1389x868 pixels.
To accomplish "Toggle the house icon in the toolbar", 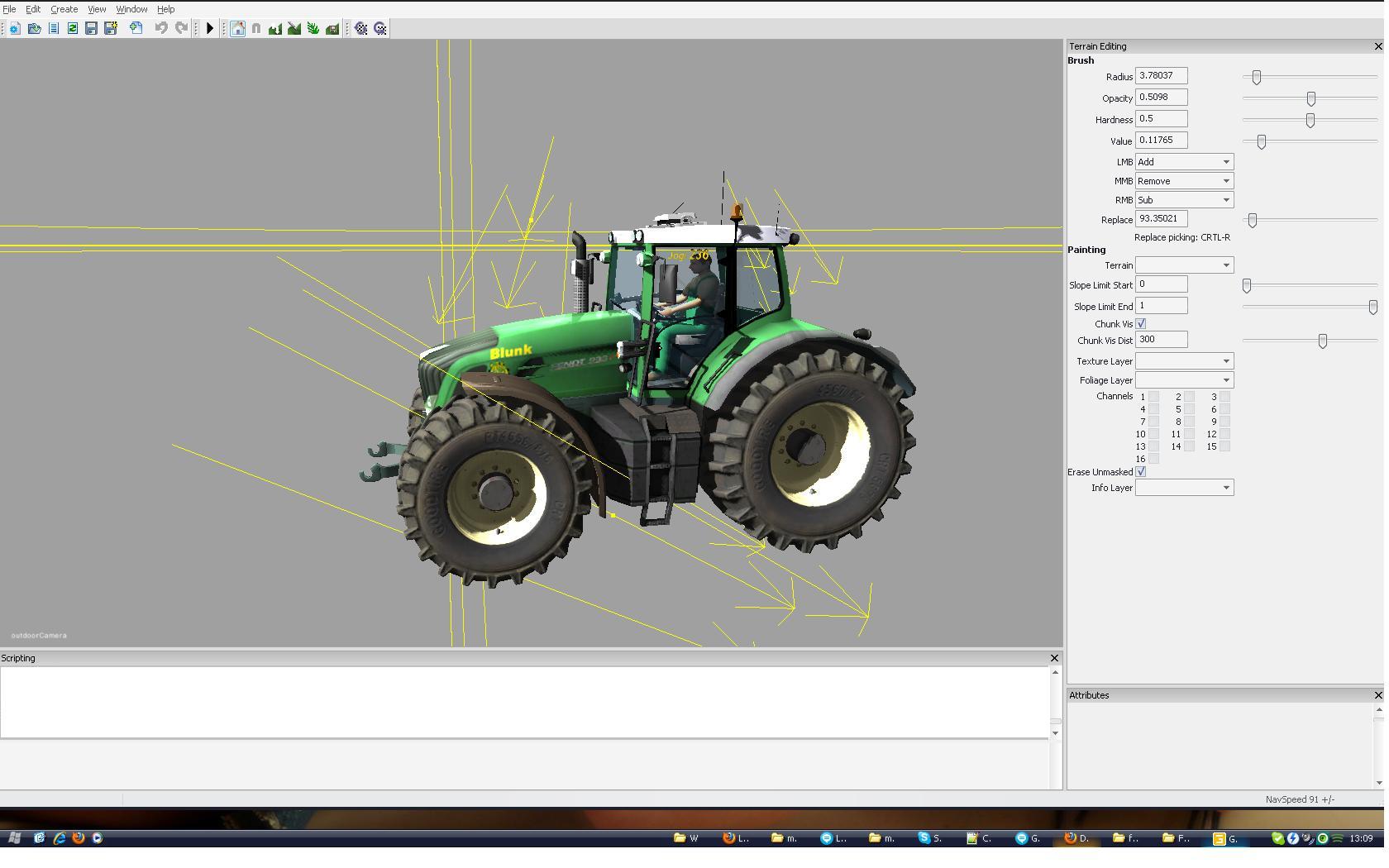I will tap(237, 28).
